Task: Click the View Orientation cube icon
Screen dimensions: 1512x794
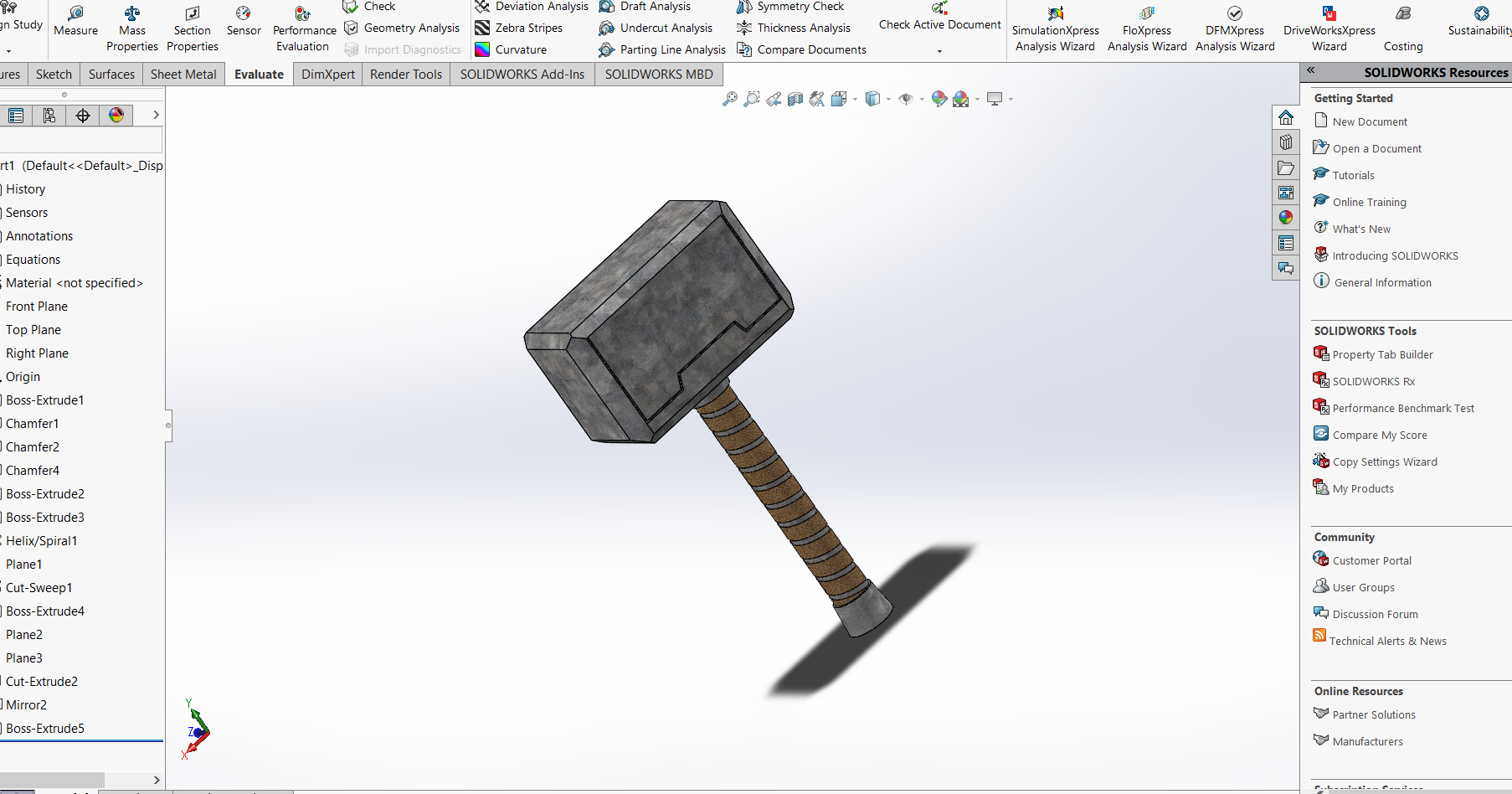Action: 840,99
